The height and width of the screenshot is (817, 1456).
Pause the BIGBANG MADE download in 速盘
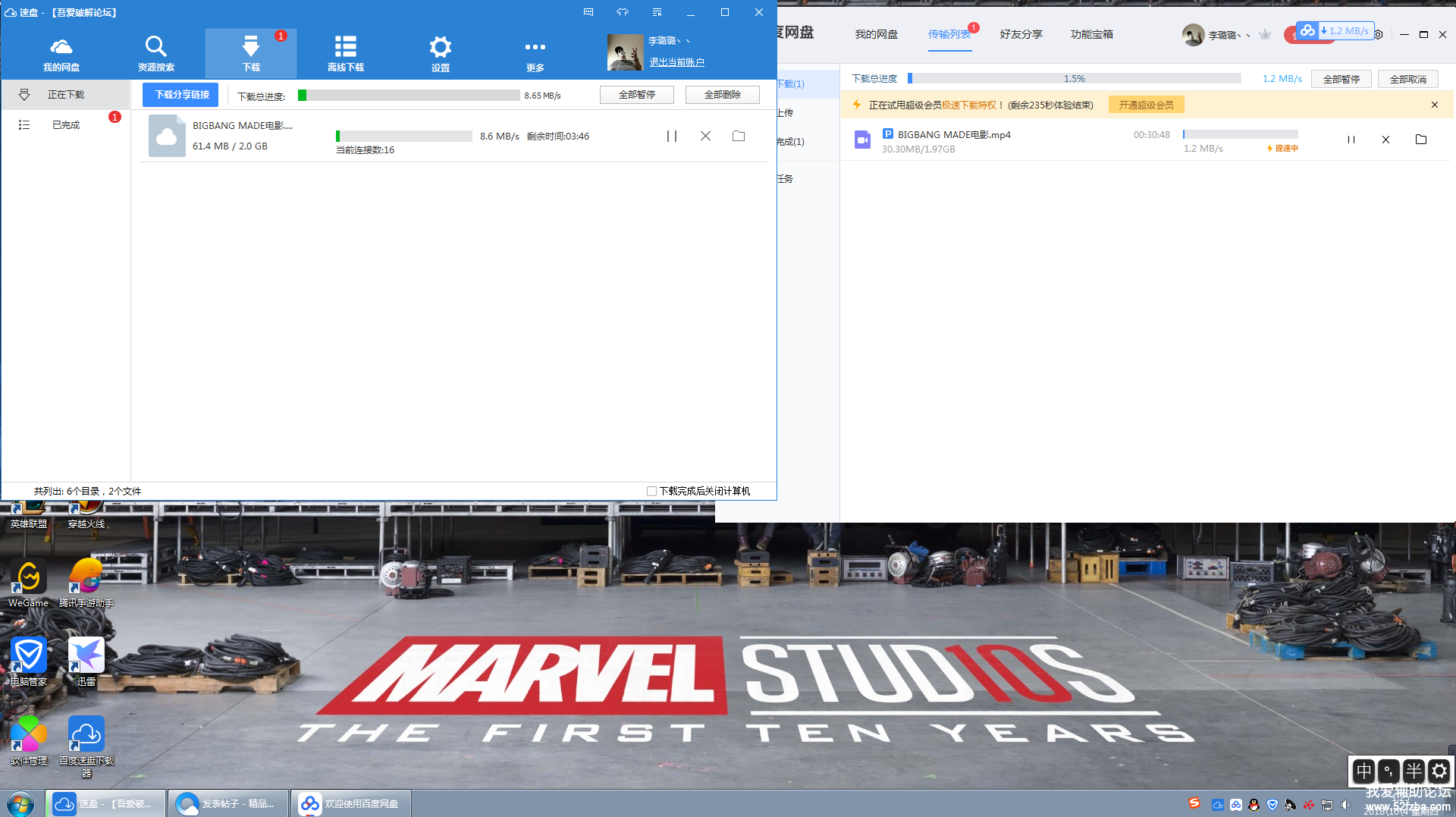pos(672,137)
